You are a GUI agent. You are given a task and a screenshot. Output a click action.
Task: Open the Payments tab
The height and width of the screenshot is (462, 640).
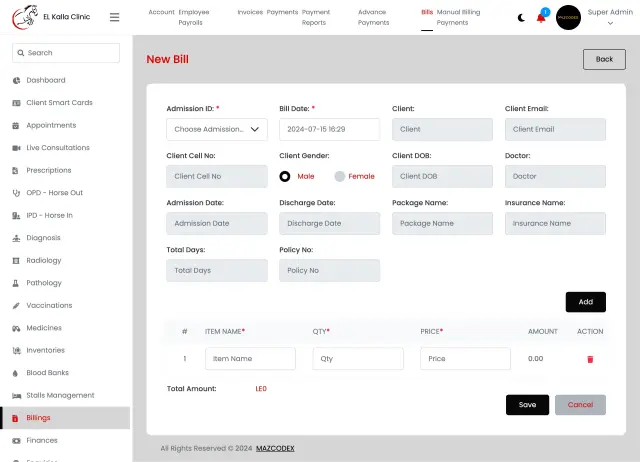click(x=282, y=12)
